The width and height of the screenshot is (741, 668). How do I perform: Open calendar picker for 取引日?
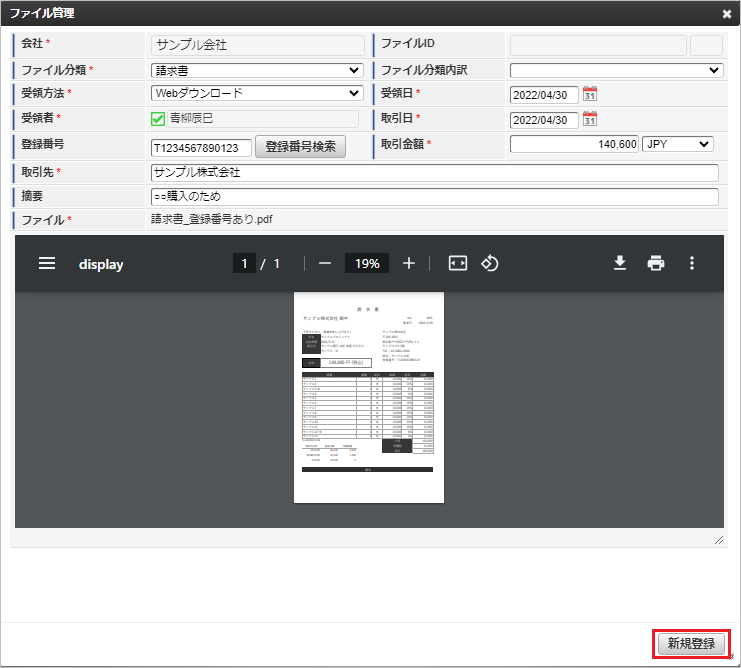coord(590,120)
